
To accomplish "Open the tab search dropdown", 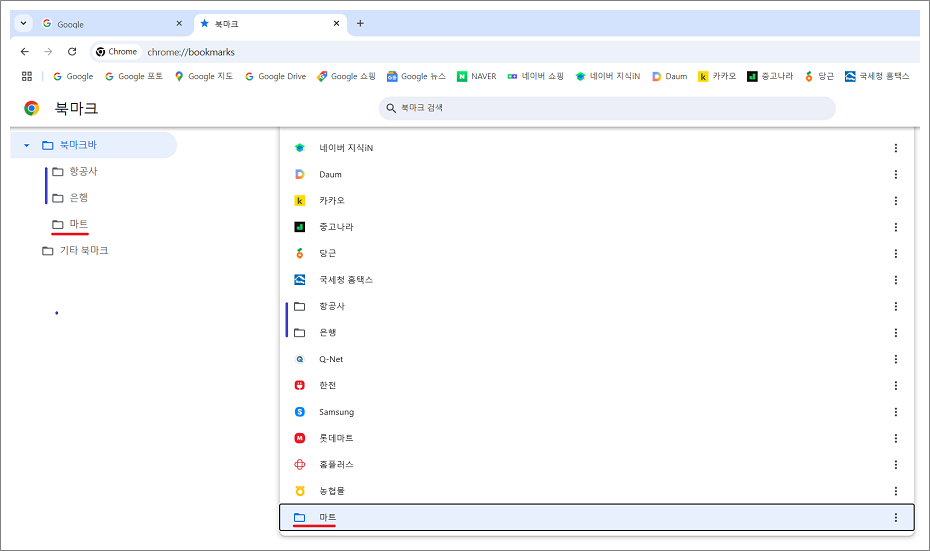I will point(23,24).
